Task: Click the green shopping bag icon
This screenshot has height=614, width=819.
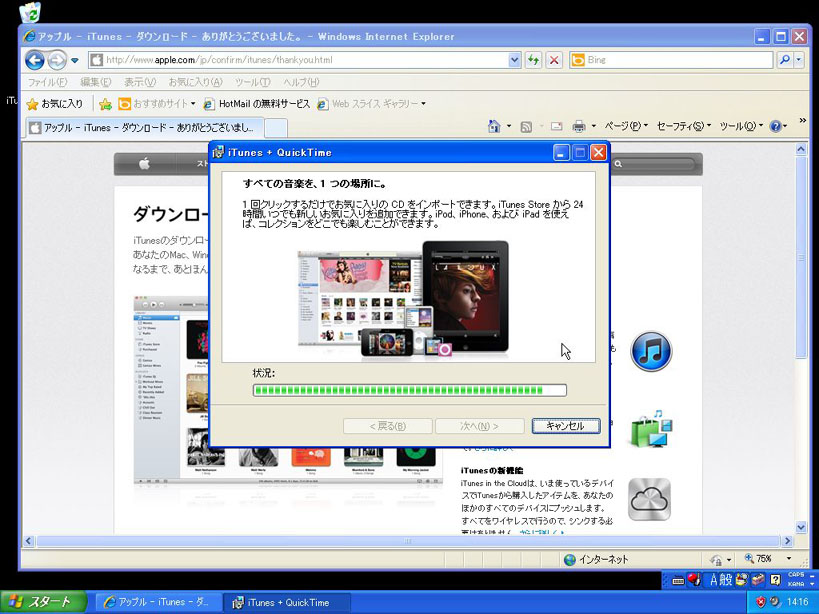Action: (x=651, y=429)
